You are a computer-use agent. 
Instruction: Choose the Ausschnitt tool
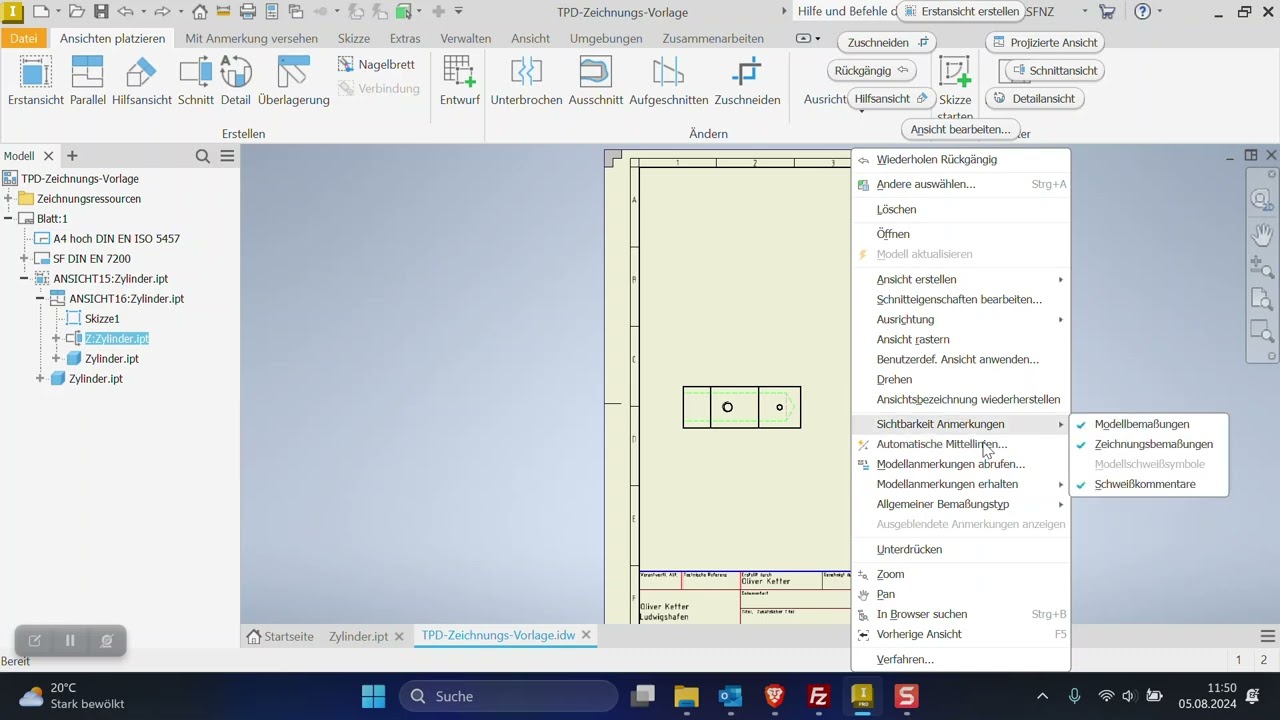tap(596, 81)
